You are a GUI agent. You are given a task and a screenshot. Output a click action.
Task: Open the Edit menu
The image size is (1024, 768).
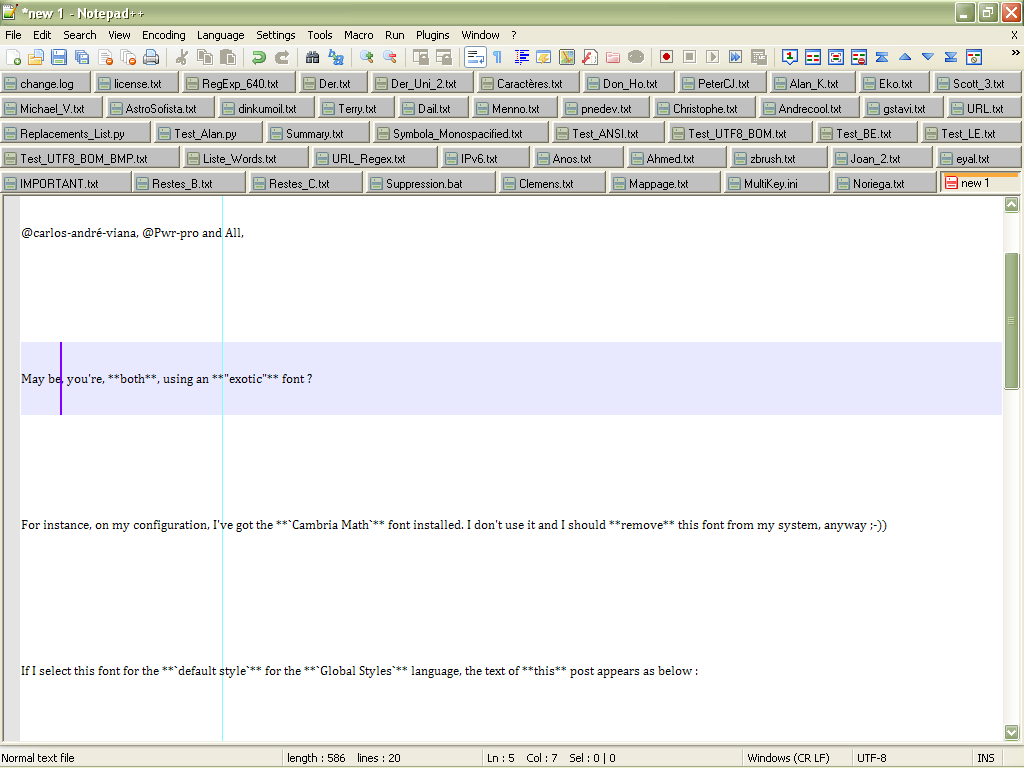point(42,35)
